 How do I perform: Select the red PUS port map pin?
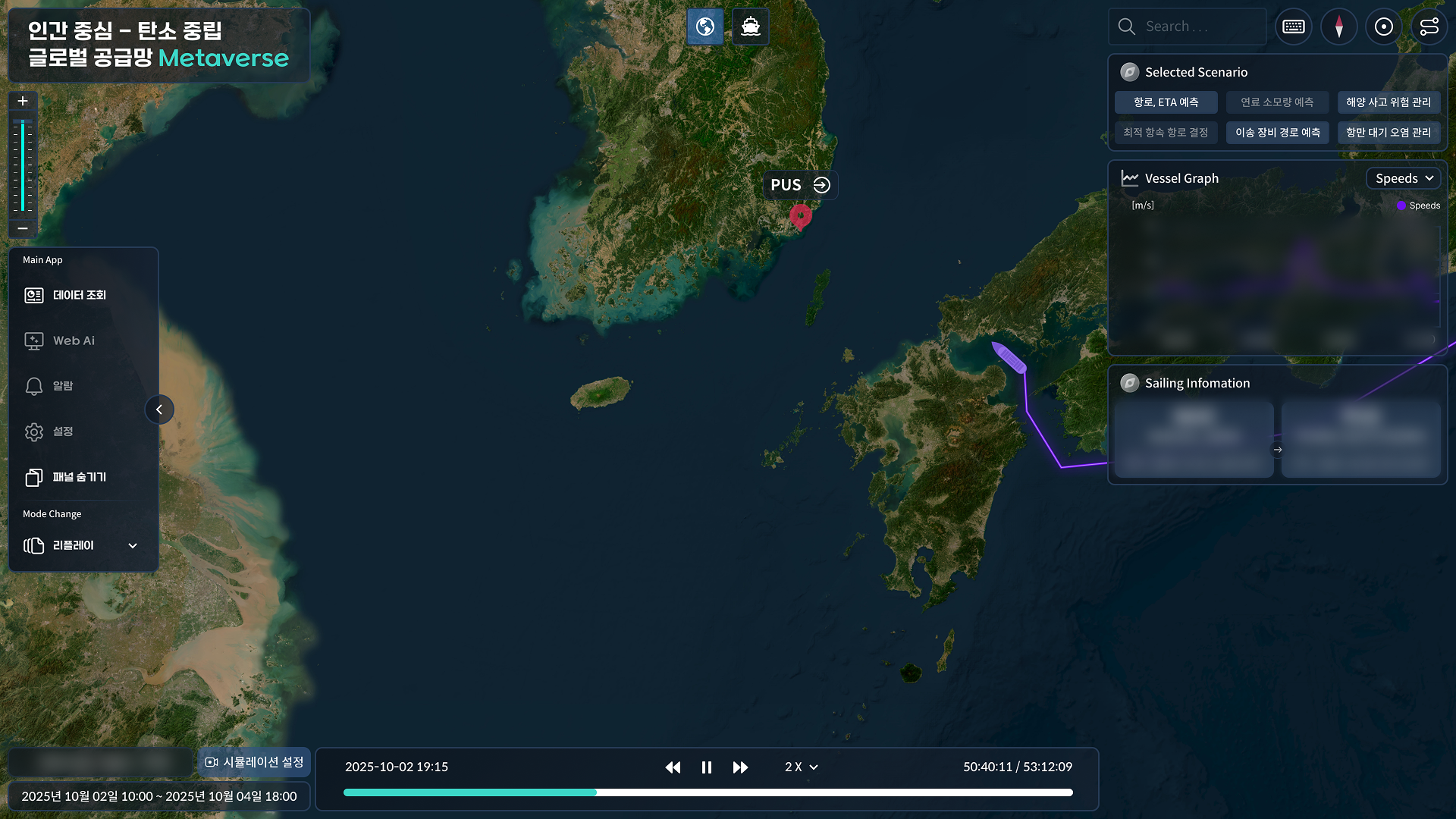coord(800,218)
